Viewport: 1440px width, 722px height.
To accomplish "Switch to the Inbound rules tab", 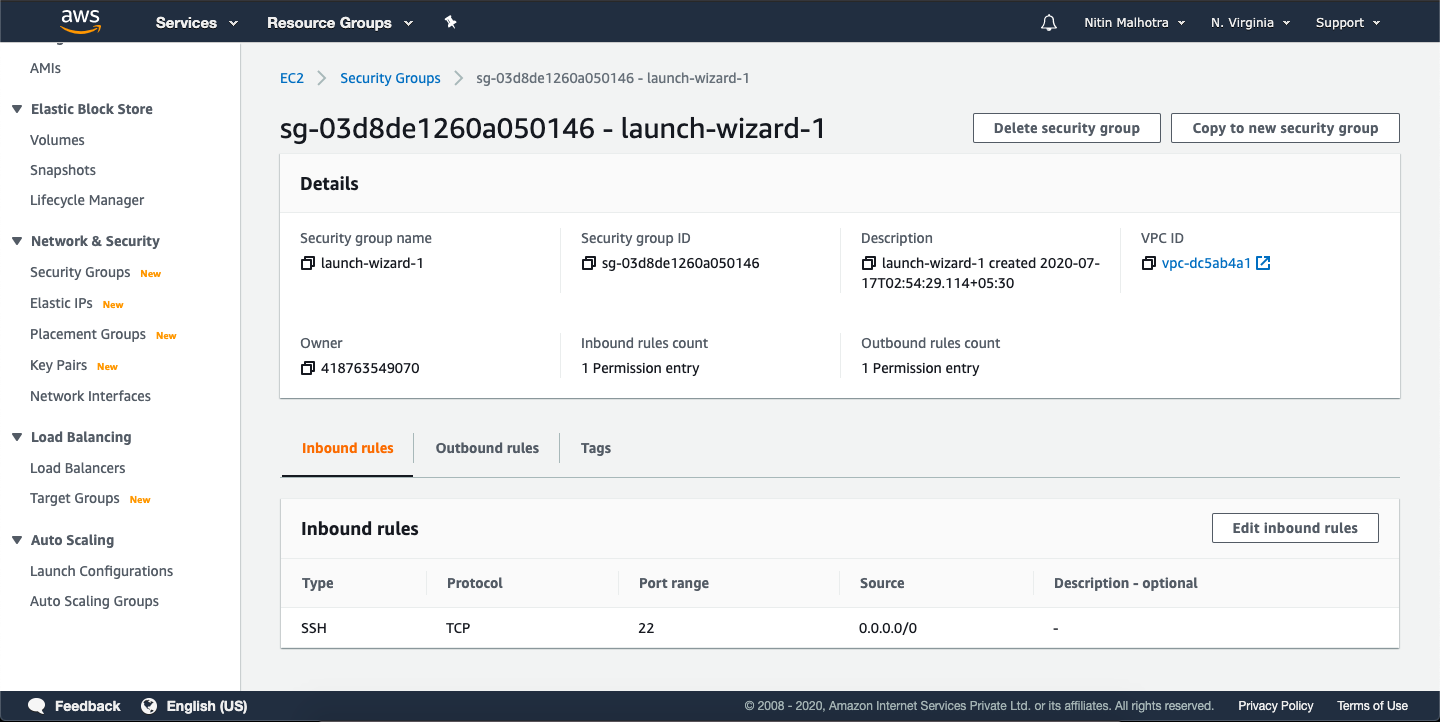I will pyautogui.click(x=348, y=448).
